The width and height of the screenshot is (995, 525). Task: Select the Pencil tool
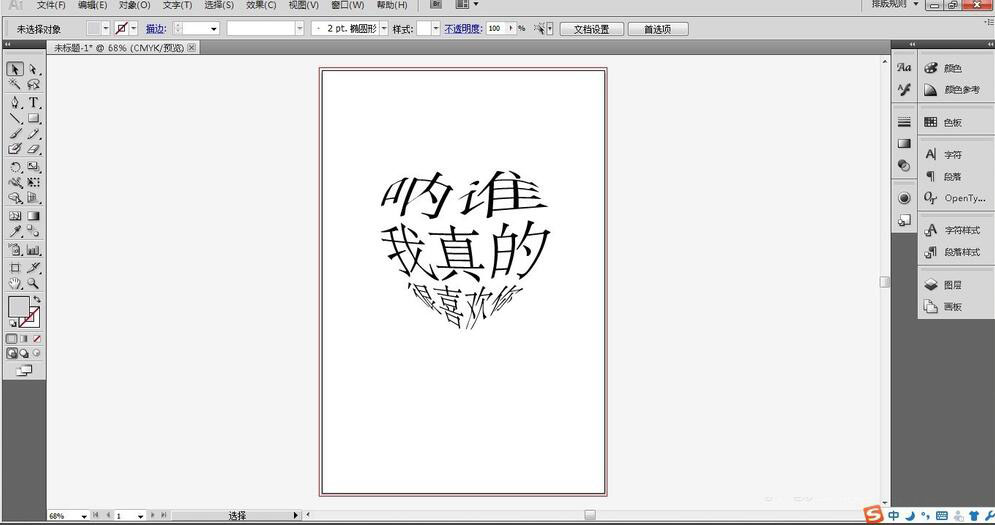(x=34, y=133)
